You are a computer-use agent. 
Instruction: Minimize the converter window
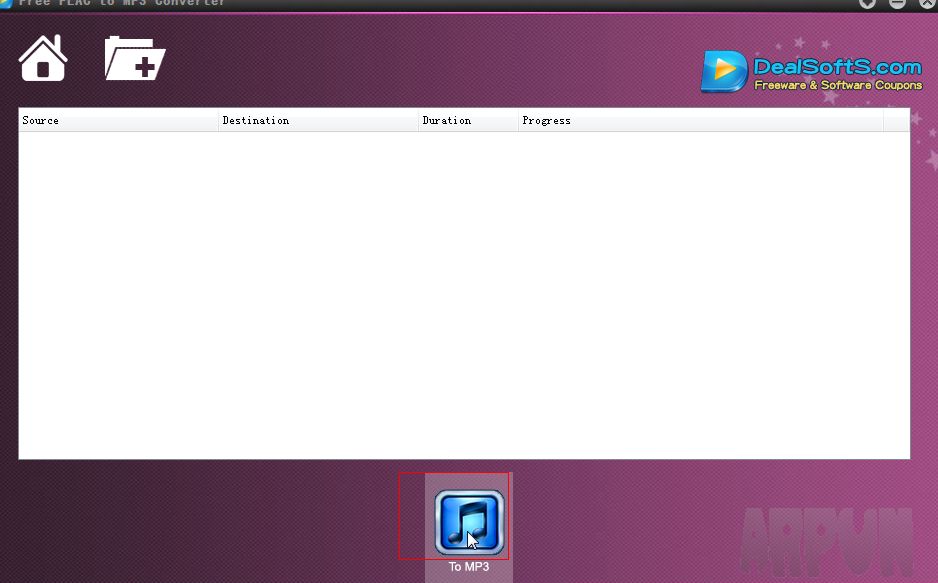pyautogui.click(x=897, y=3)
